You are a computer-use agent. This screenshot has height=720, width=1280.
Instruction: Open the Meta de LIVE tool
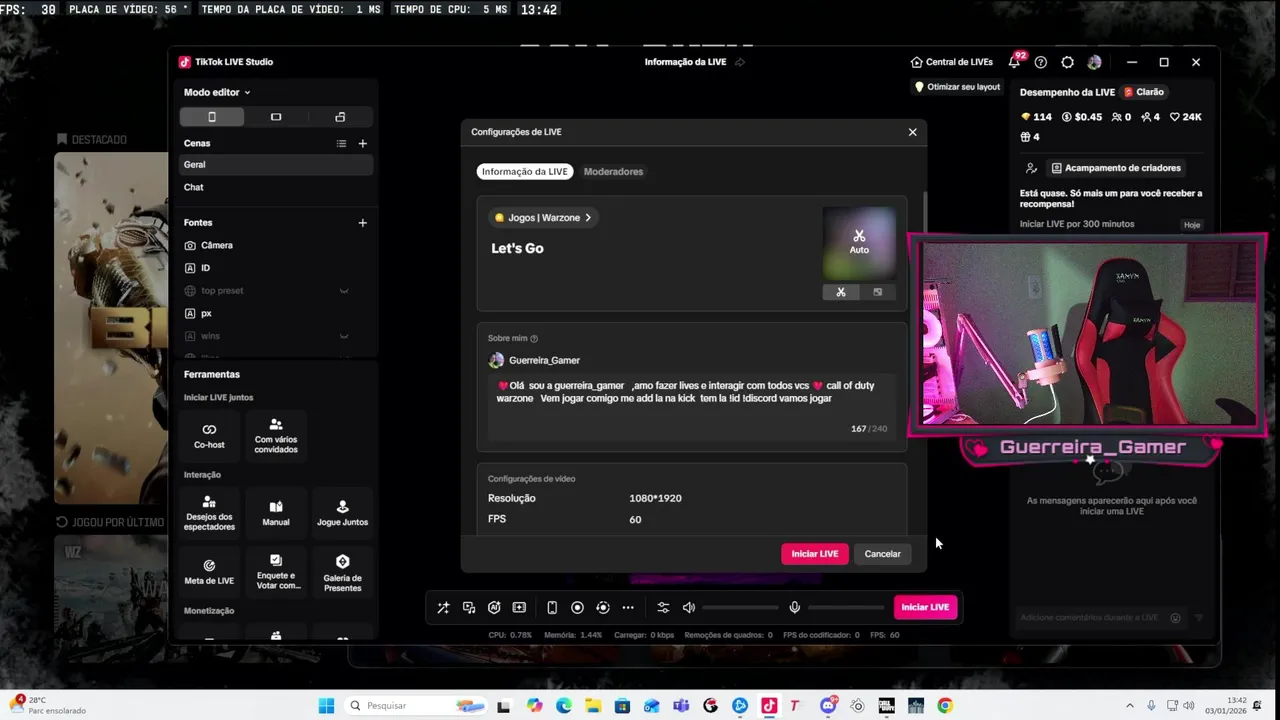(x=209, y=571)
